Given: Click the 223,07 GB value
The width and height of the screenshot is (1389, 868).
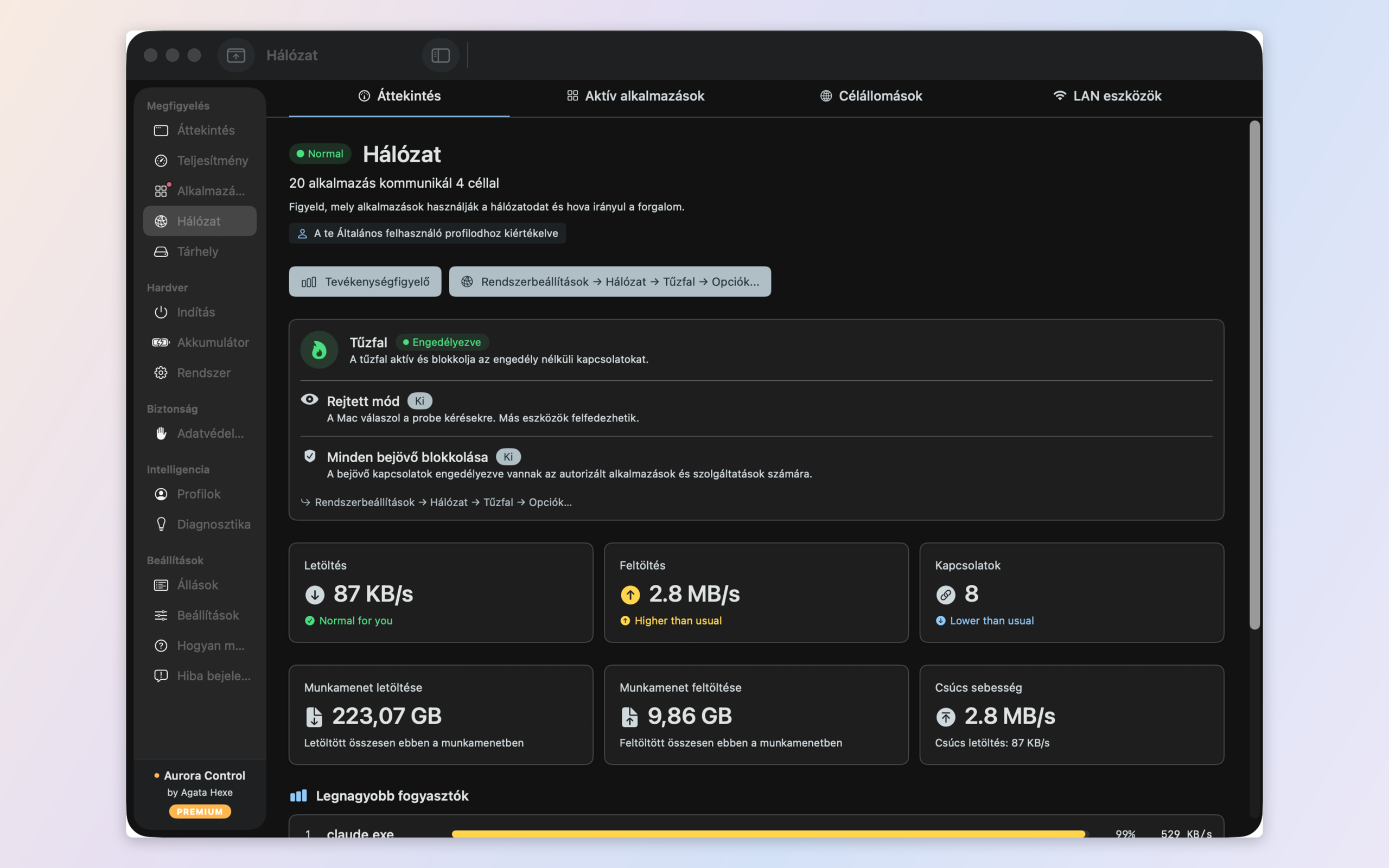Looking at the screenshot, I should (387, 716).
